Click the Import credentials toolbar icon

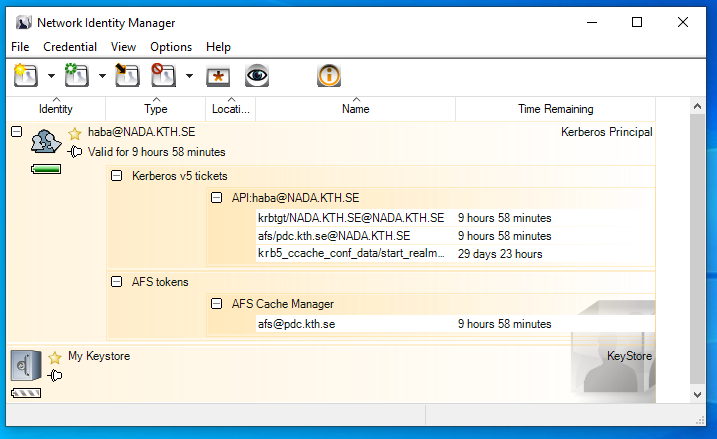pos(126,75)
